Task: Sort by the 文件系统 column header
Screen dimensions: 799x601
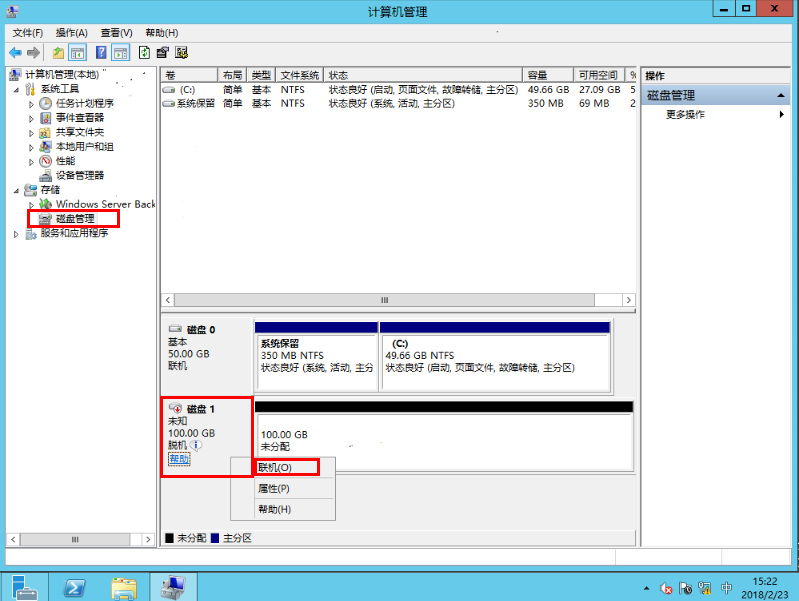Action: (x=300, y=75)
